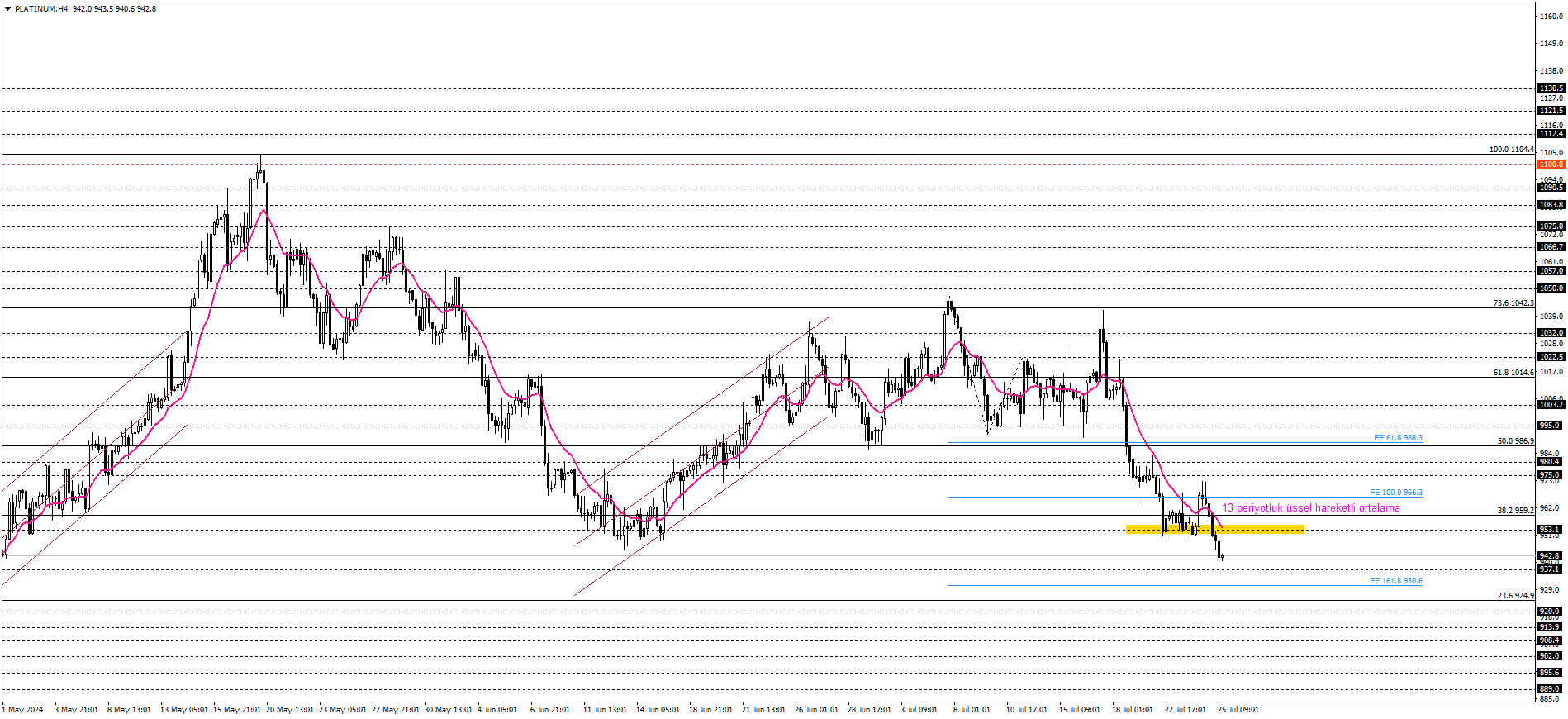Select the 889.0 price tag
The width and height of the screenshot is (1568, 719).
1549,689
